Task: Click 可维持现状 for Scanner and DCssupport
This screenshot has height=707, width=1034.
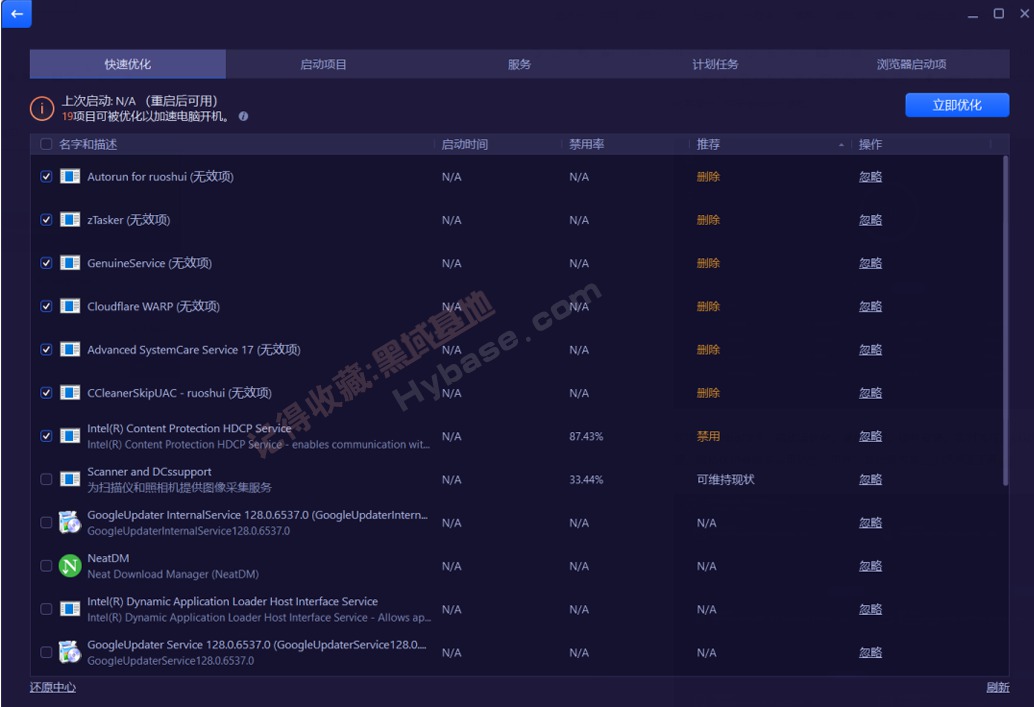Action: [x=725, y=479]
